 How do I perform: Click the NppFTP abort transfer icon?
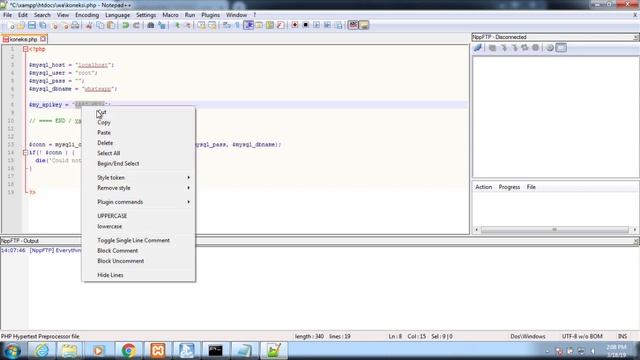coord(536,48)
